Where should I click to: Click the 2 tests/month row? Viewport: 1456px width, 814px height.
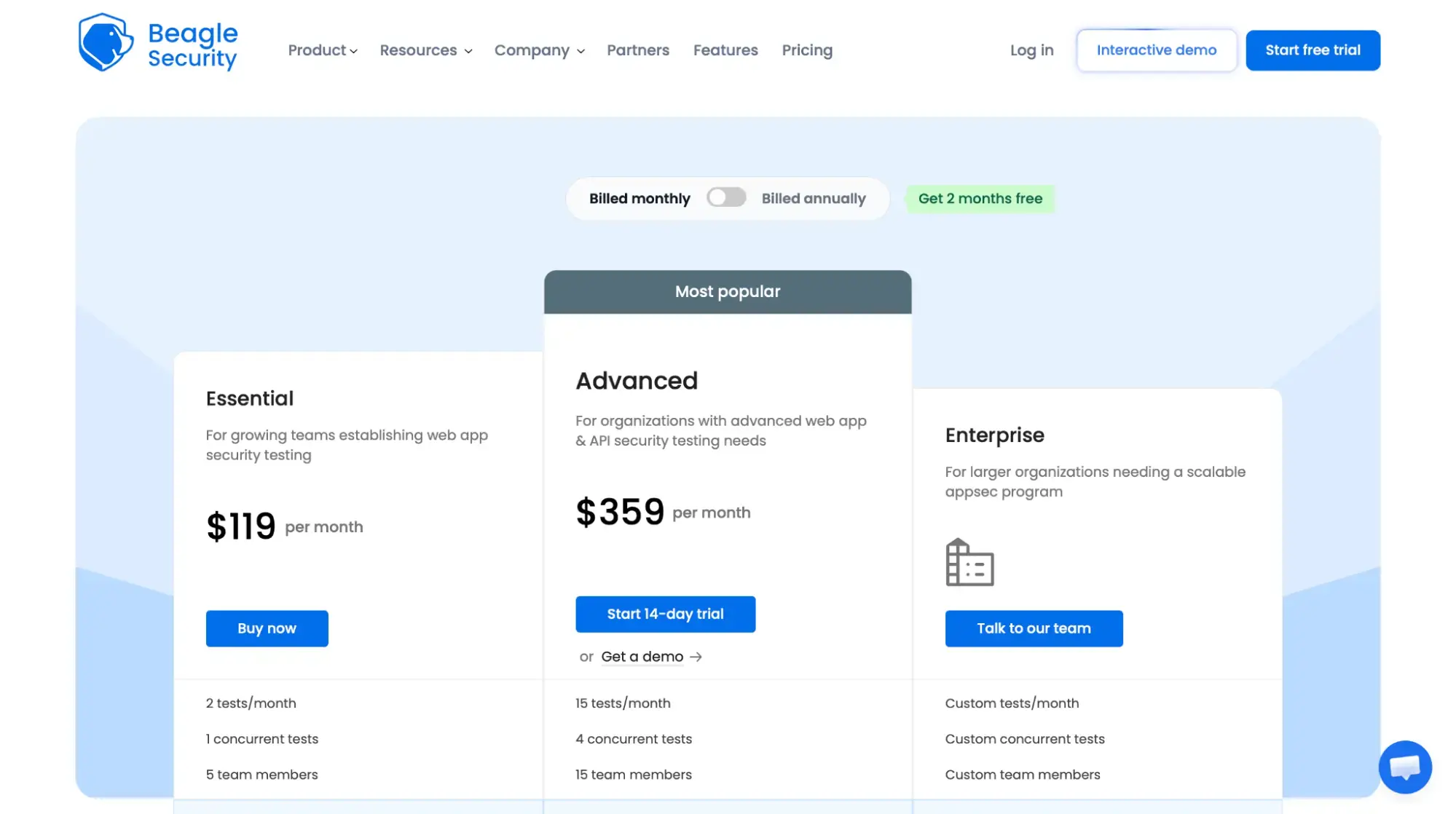click(x=251, y=703)
